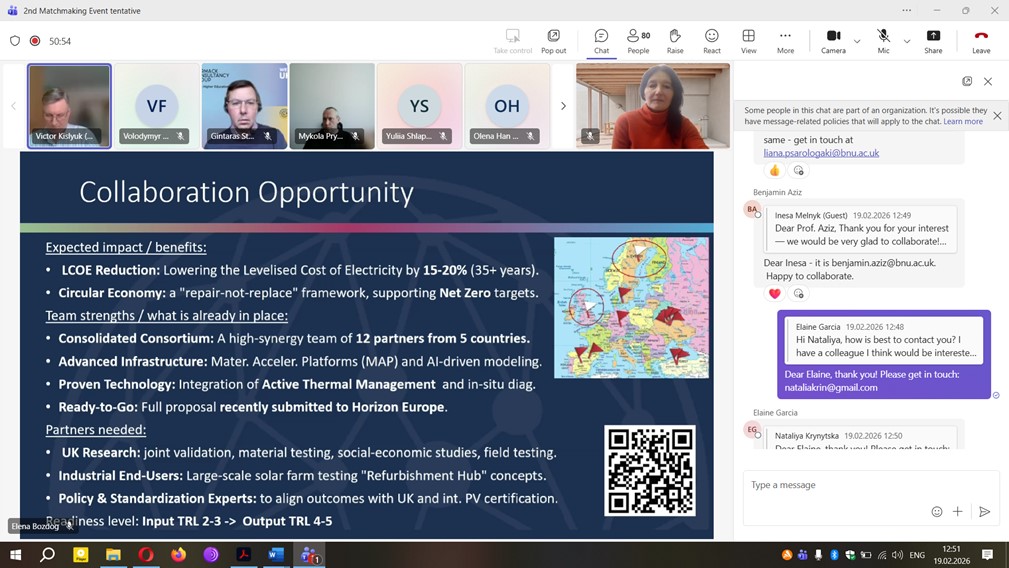Open the View layout menu
Viewport: 1009px width, 568px height.
pos(748,41)
